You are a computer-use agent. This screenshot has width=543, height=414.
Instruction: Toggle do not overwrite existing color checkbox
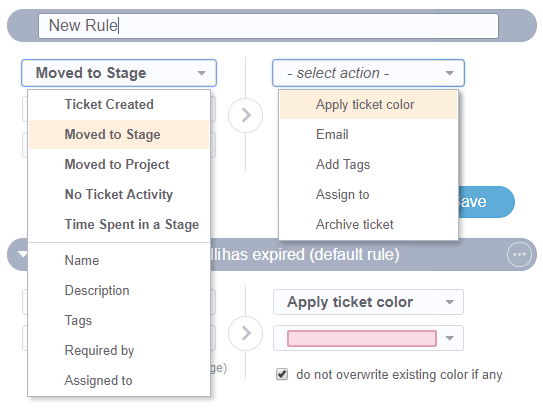pyautogui.click(x=282, y=375)
